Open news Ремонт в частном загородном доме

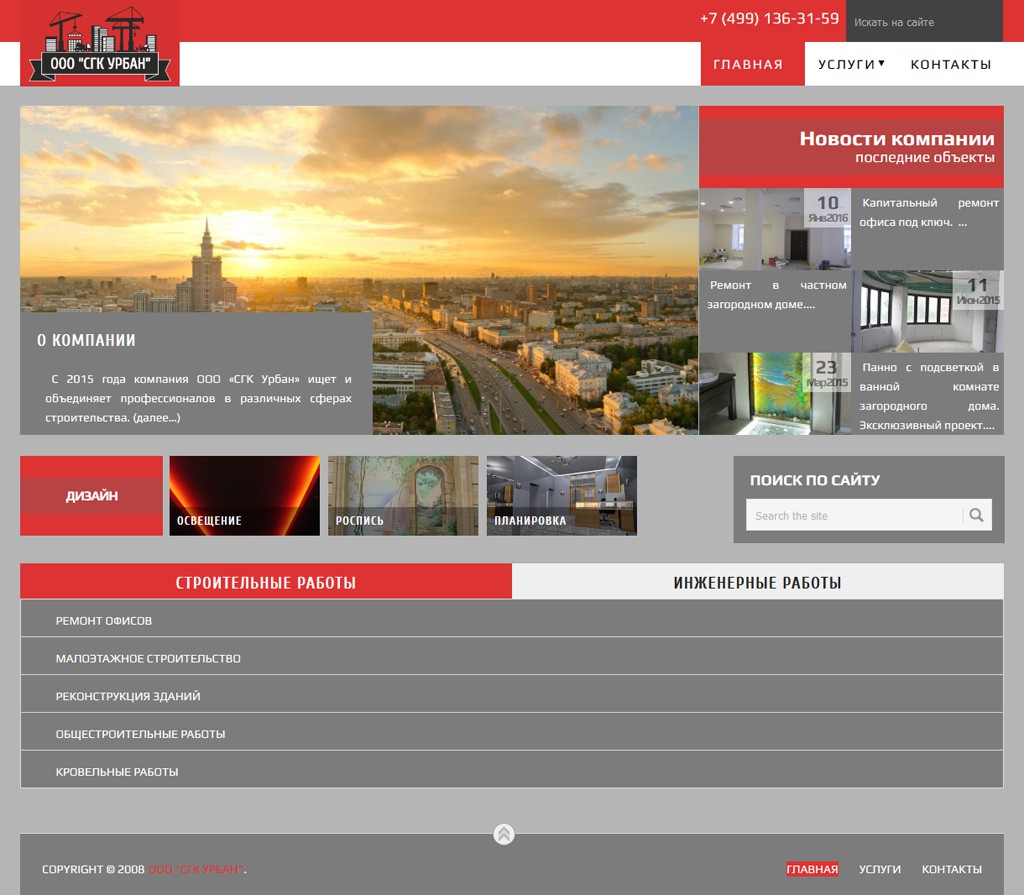click(776, 295)
